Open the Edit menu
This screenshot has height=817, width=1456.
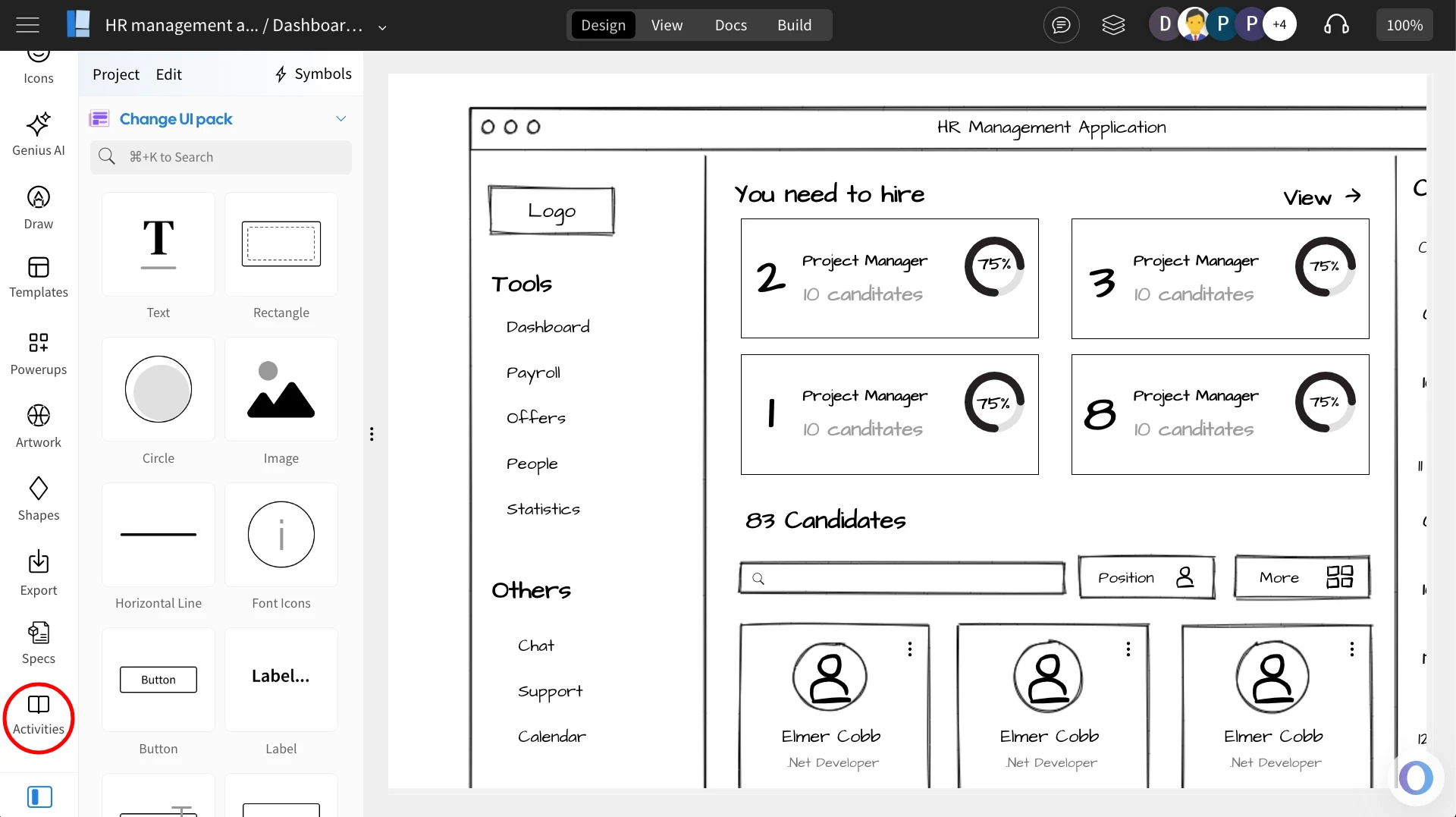(x=168, y=74)
